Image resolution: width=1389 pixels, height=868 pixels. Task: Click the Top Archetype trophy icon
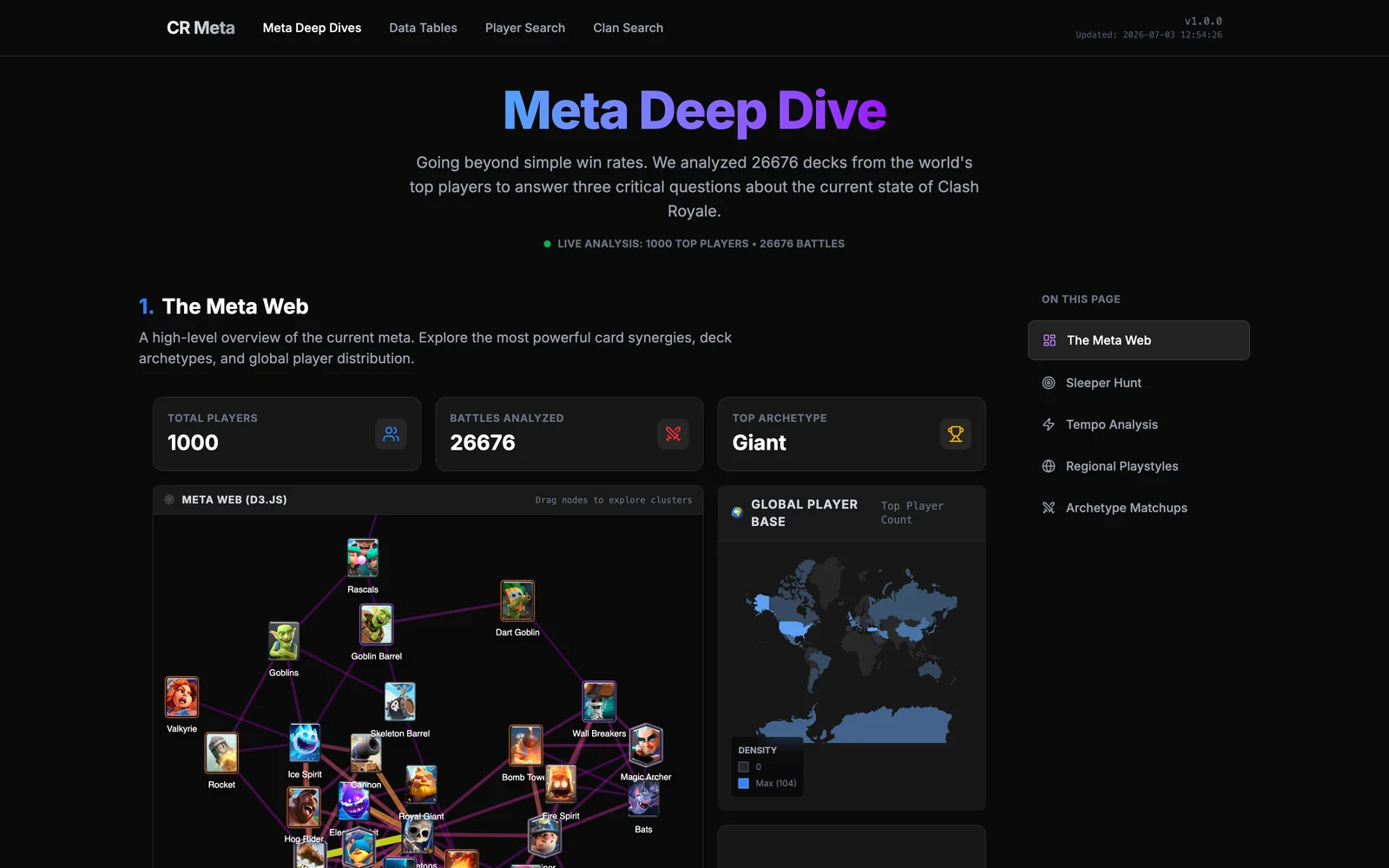[x=955, y=434]
